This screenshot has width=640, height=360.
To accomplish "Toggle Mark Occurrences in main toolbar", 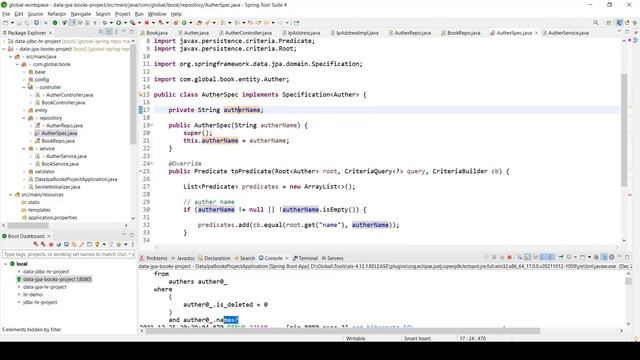I will click(x=72, y=23).
